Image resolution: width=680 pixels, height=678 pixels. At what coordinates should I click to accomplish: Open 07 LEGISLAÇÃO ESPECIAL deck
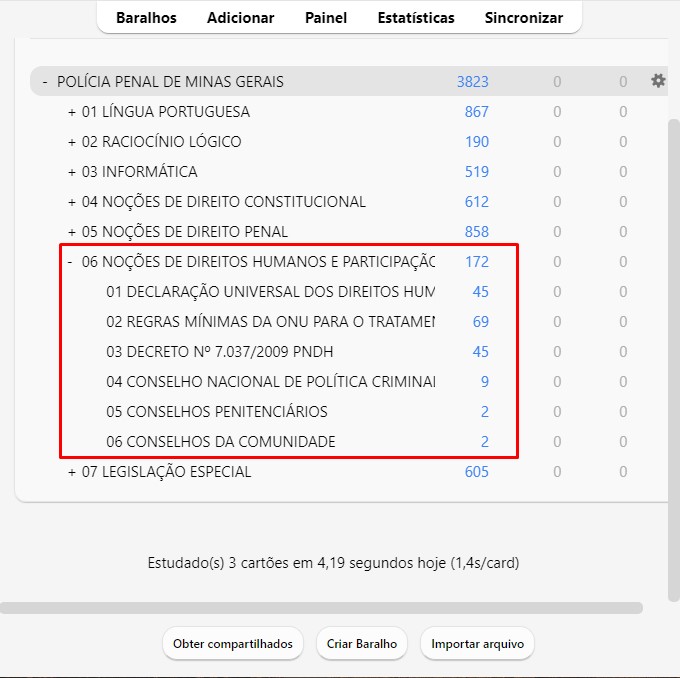click(x=166, y=472)
